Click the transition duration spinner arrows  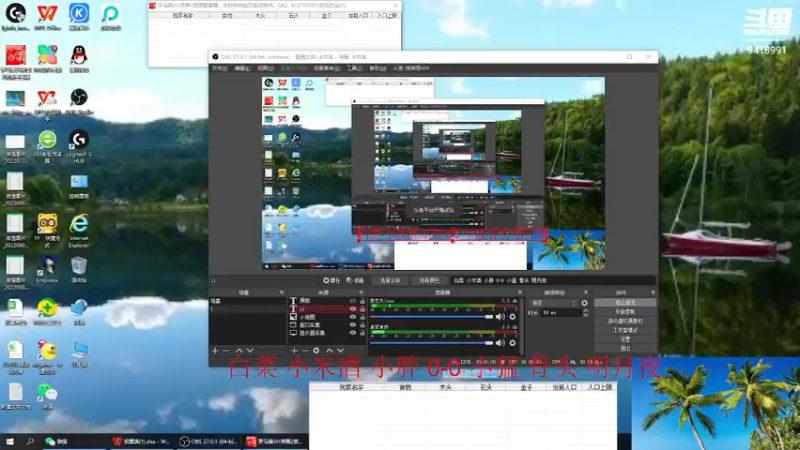[x=585, y=313]
